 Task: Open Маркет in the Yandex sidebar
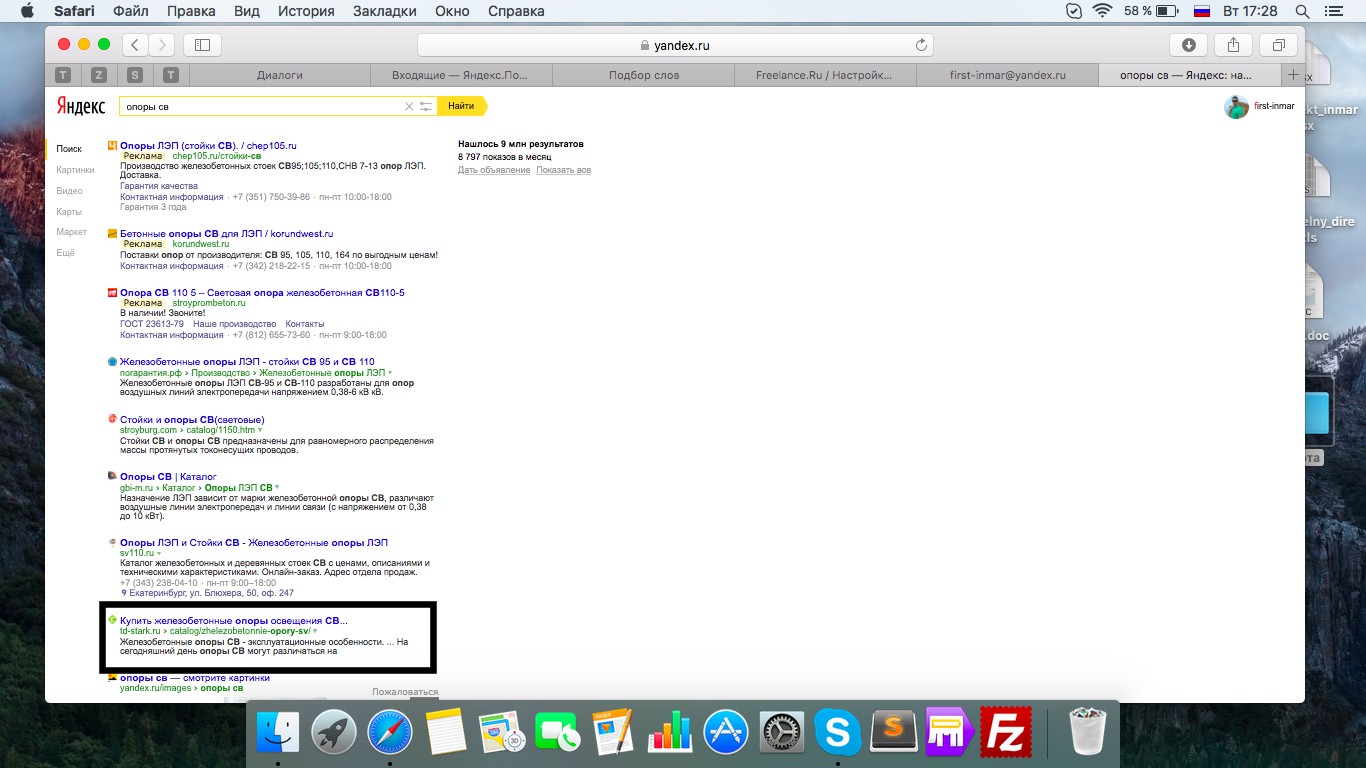(71, 232)
